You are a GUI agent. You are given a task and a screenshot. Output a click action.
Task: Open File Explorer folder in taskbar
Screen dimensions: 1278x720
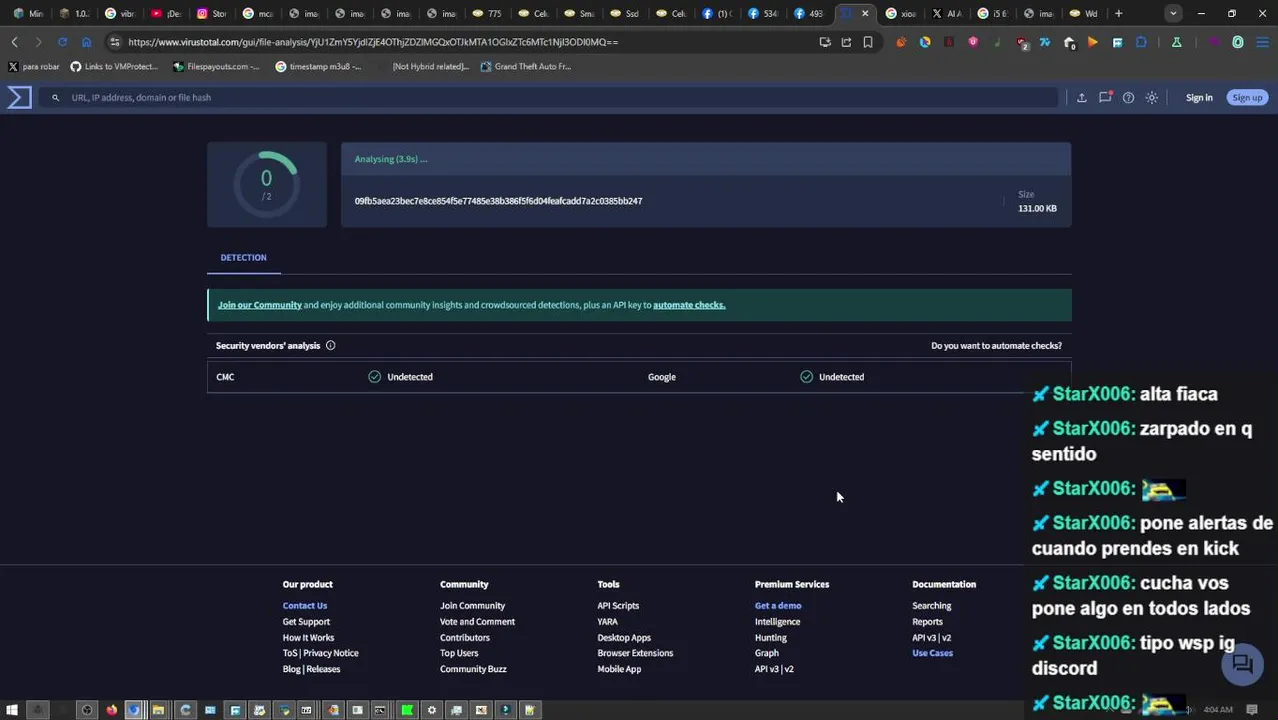point(159,710)
